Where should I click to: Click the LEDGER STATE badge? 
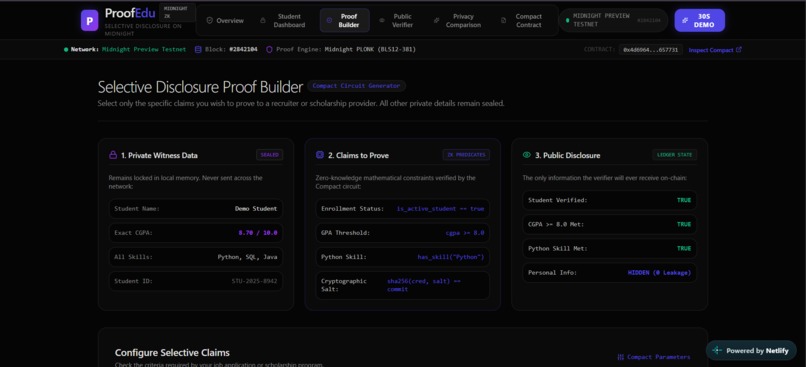(675, 155)
